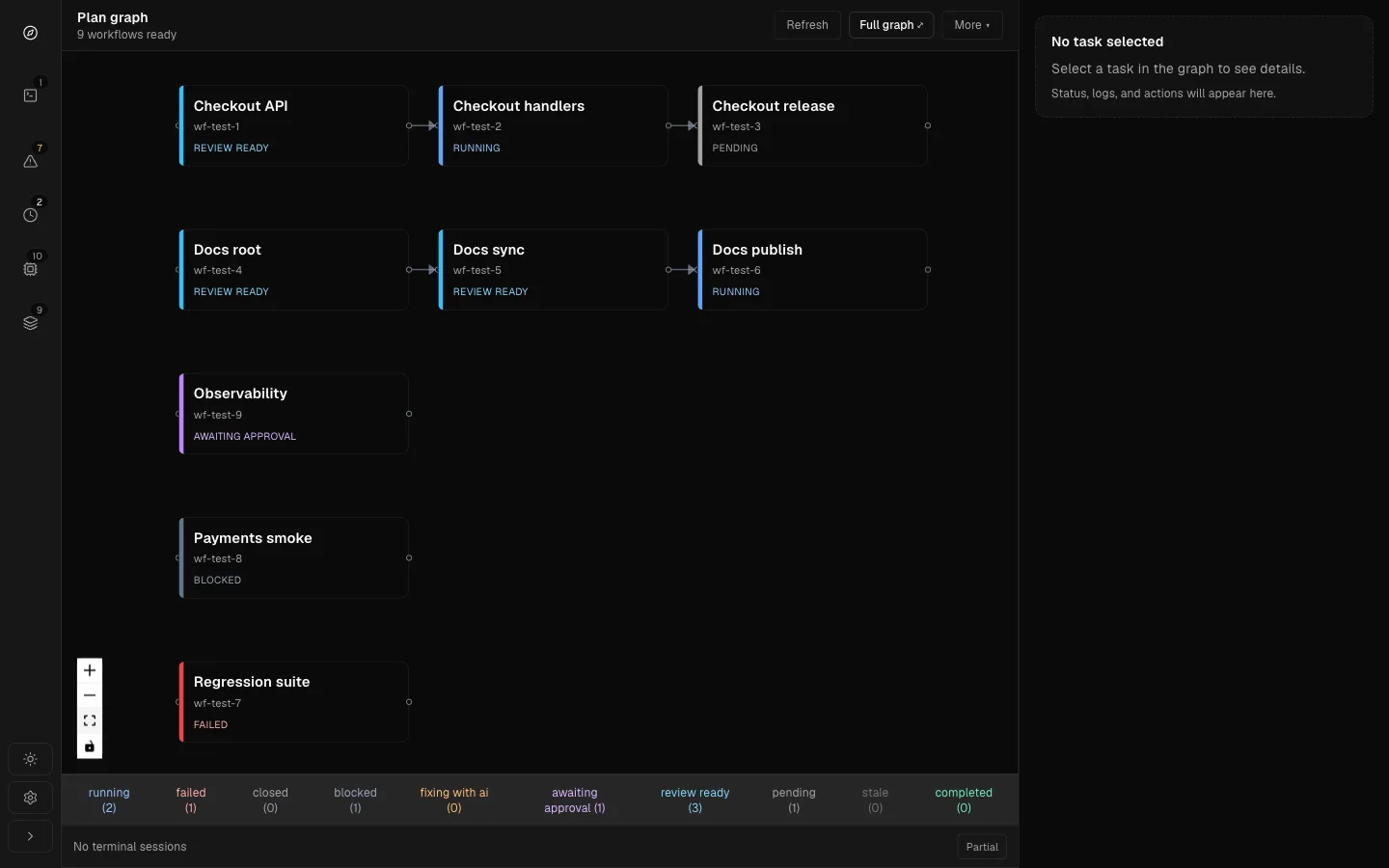Filter by blocked status

click(355, 800)
